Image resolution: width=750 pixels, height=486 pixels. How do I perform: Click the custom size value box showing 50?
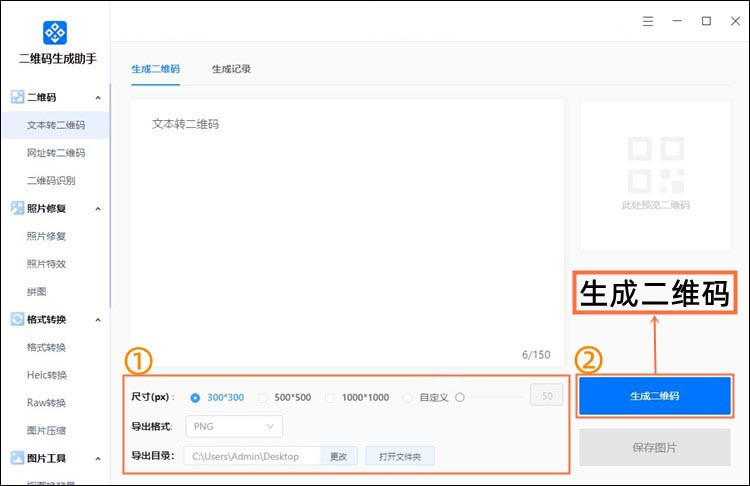(546, 395)
